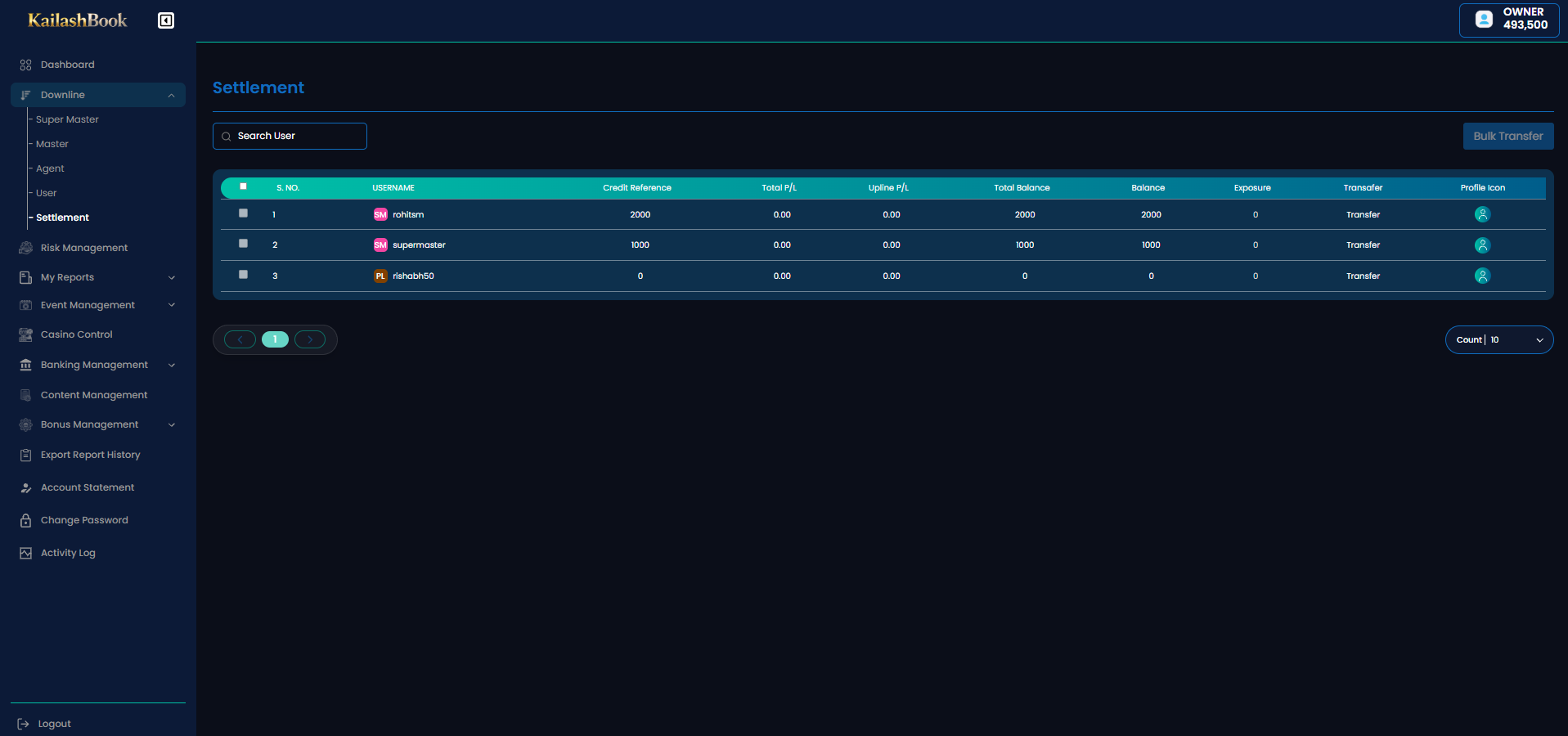This screenshot has height=736, width=1568.
Task: Click the Dashboard grid icon
Action: (x=25, y=65)
